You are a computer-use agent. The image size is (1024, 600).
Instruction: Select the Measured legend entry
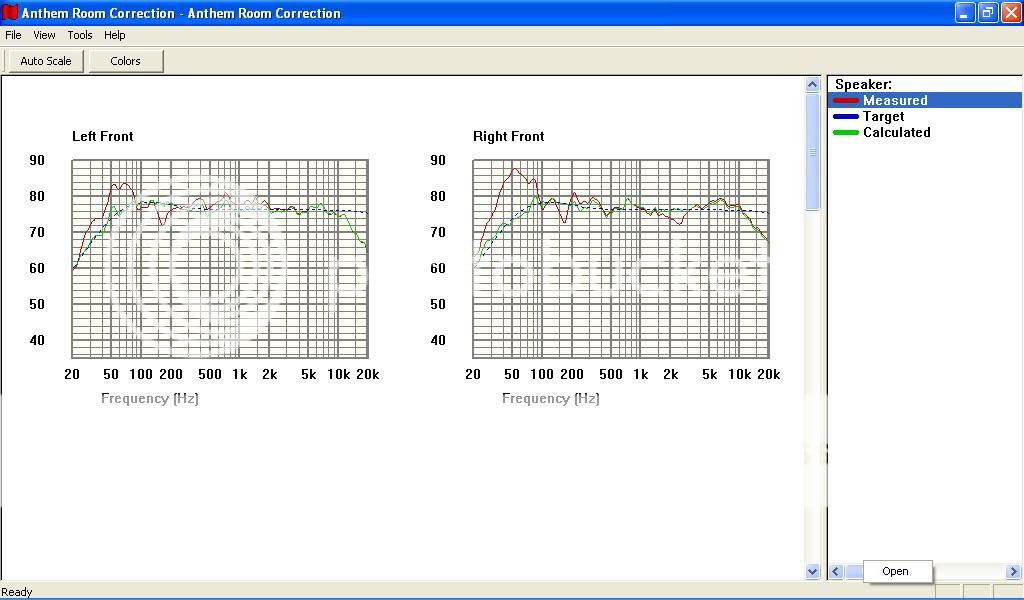(x=925, y=100)
